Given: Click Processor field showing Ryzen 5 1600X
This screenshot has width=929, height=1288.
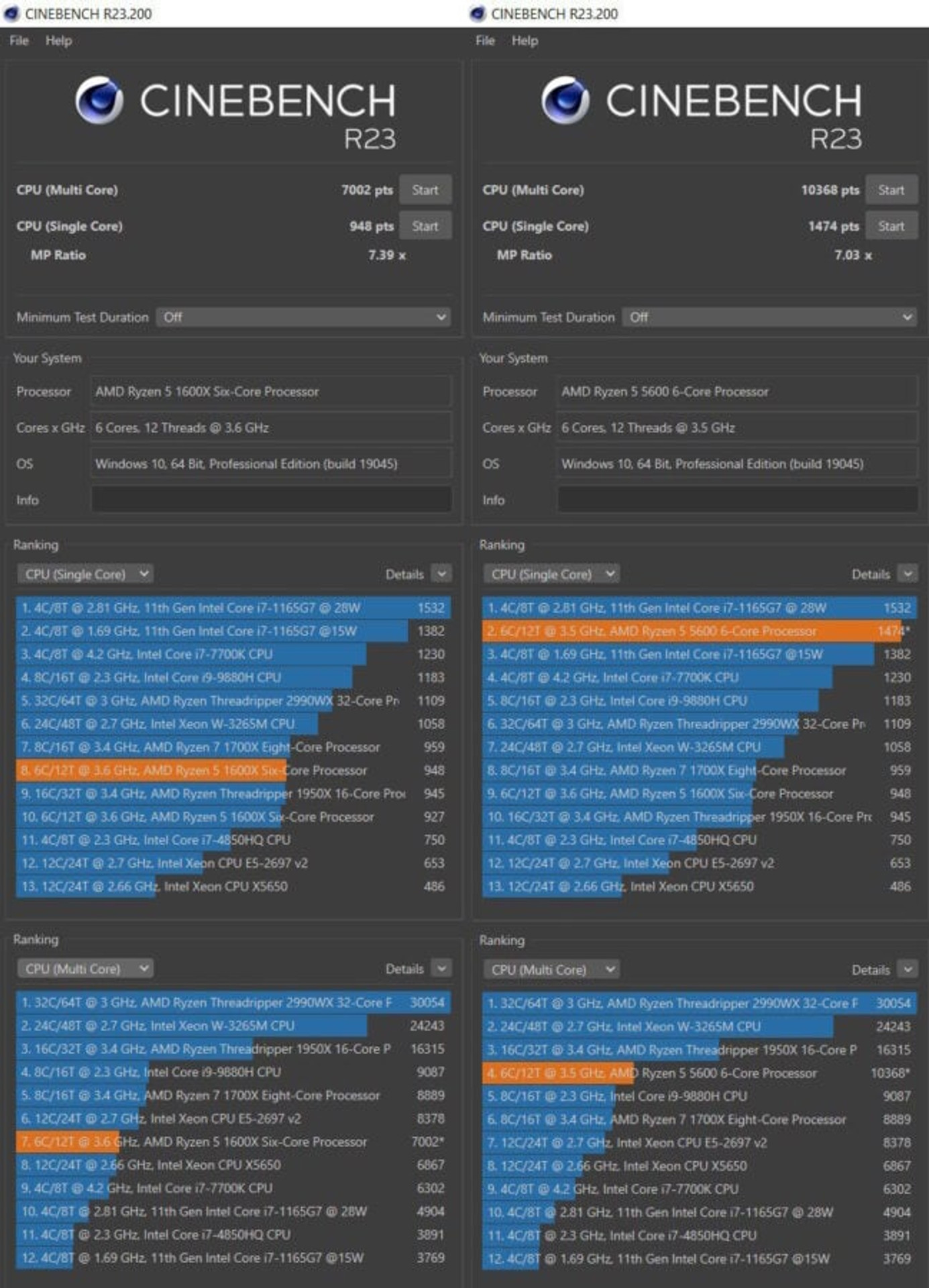Looking at the screenshot, I should (x=271, y=392).
